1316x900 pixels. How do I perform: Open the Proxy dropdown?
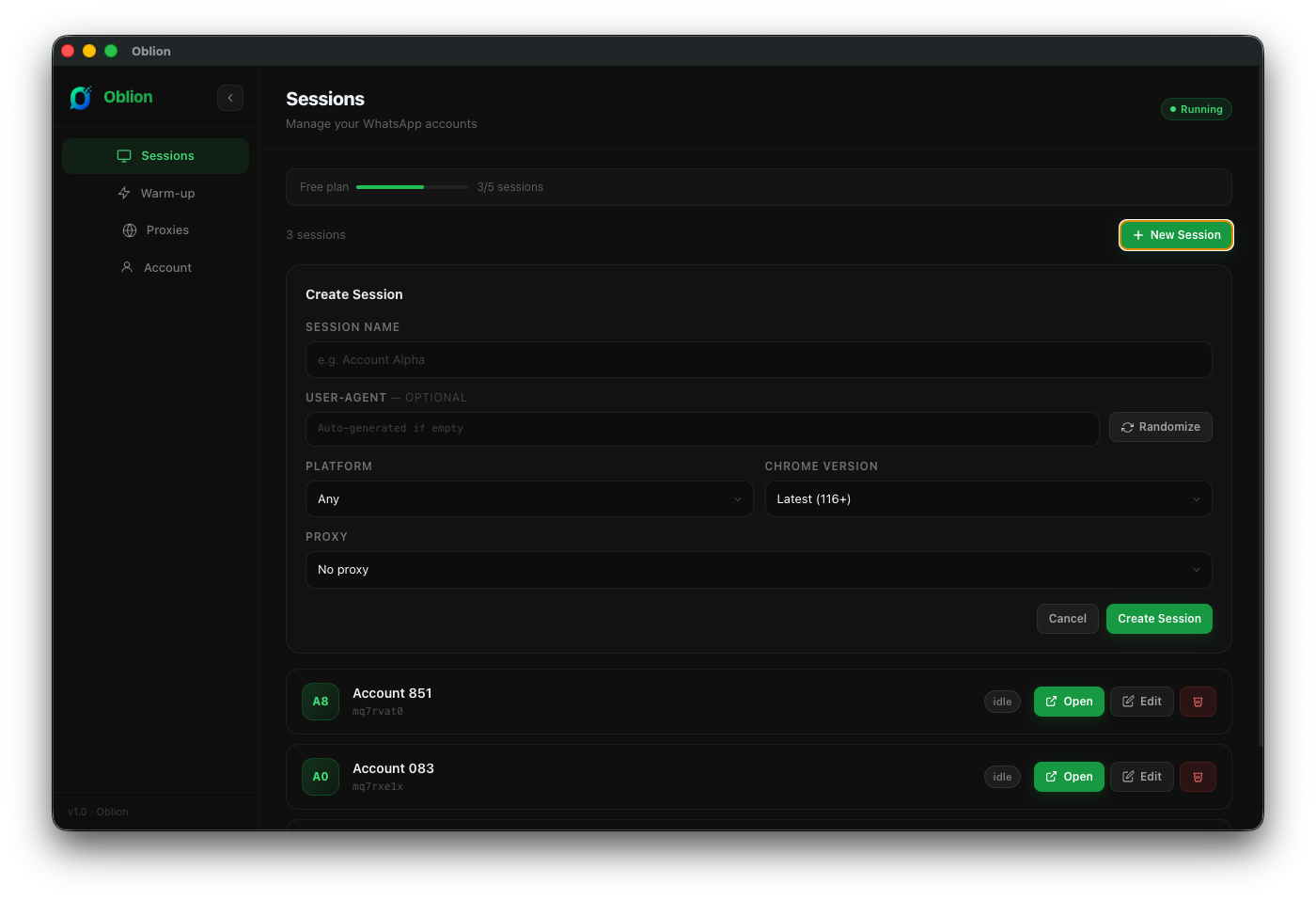tap(759, 570)
